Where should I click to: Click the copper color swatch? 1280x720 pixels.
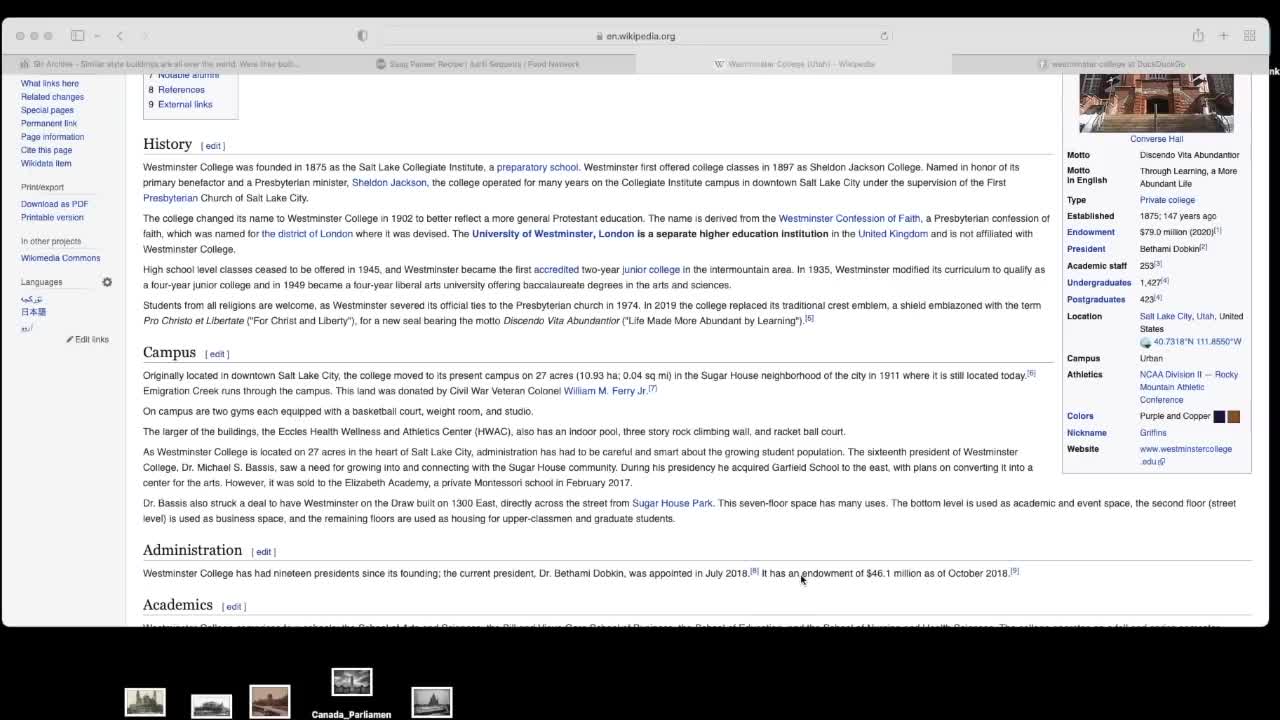pyautogui.click(x=1233, y=416)
